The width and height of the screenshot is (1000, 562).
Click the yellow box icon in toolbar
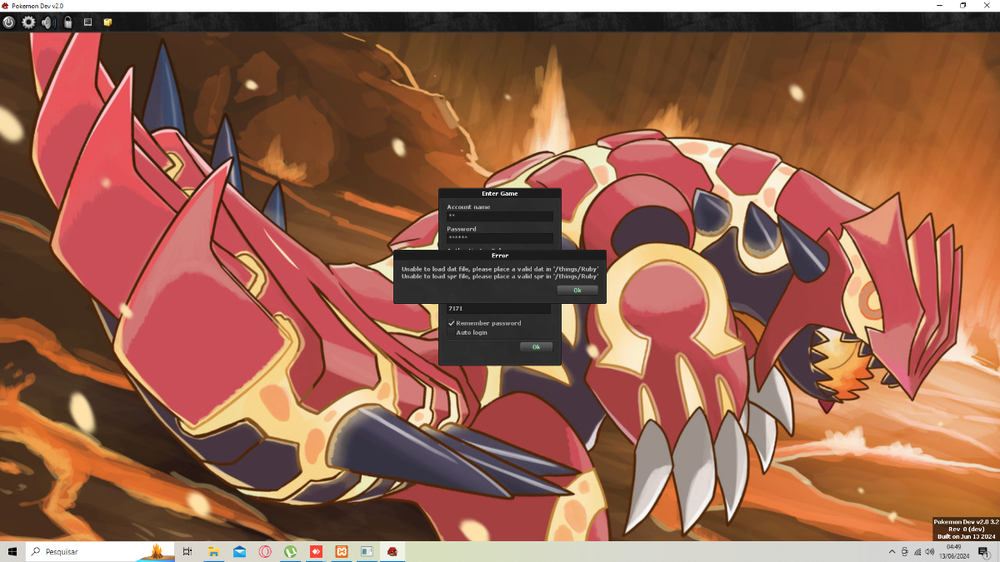(x=107, y=22)
